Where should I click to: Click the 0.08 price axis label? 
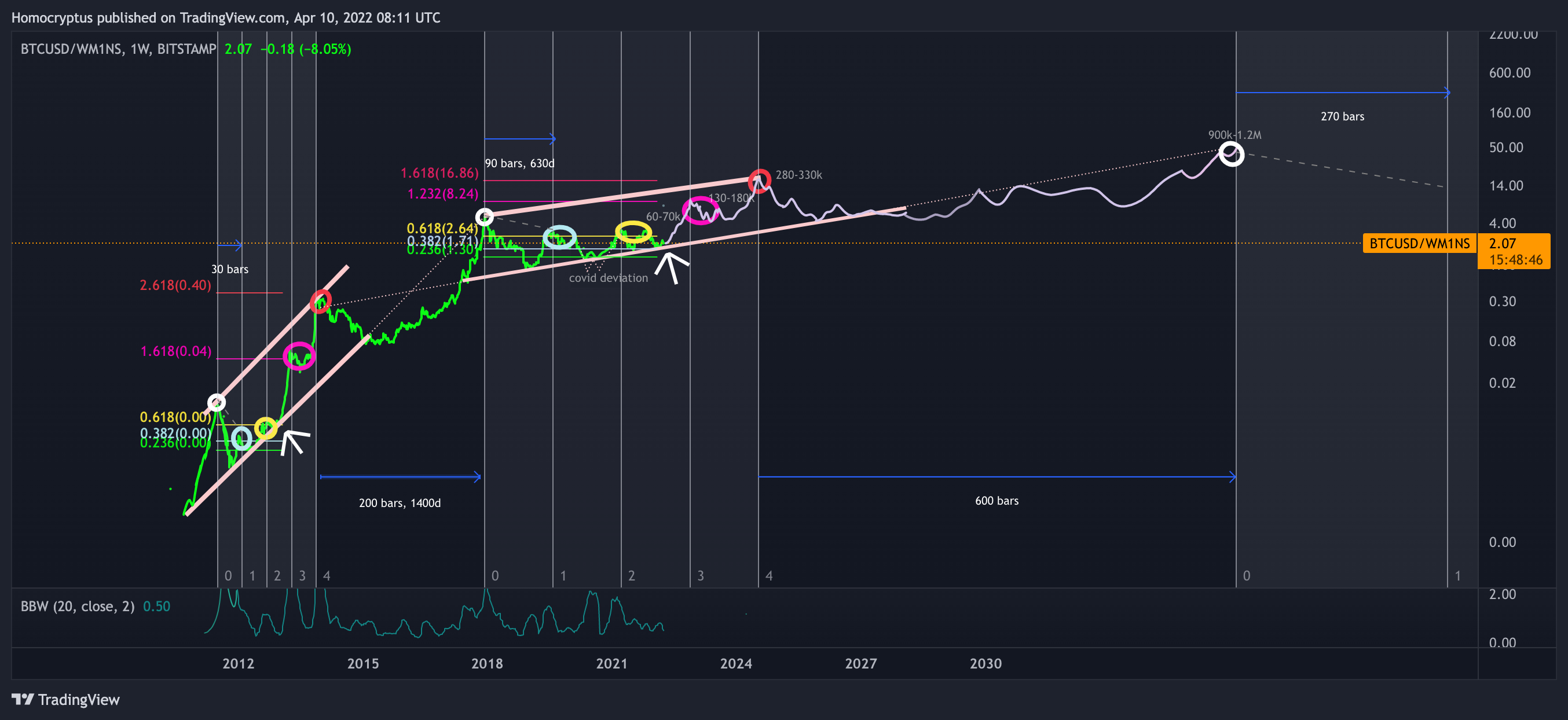tap(1502, 341)
